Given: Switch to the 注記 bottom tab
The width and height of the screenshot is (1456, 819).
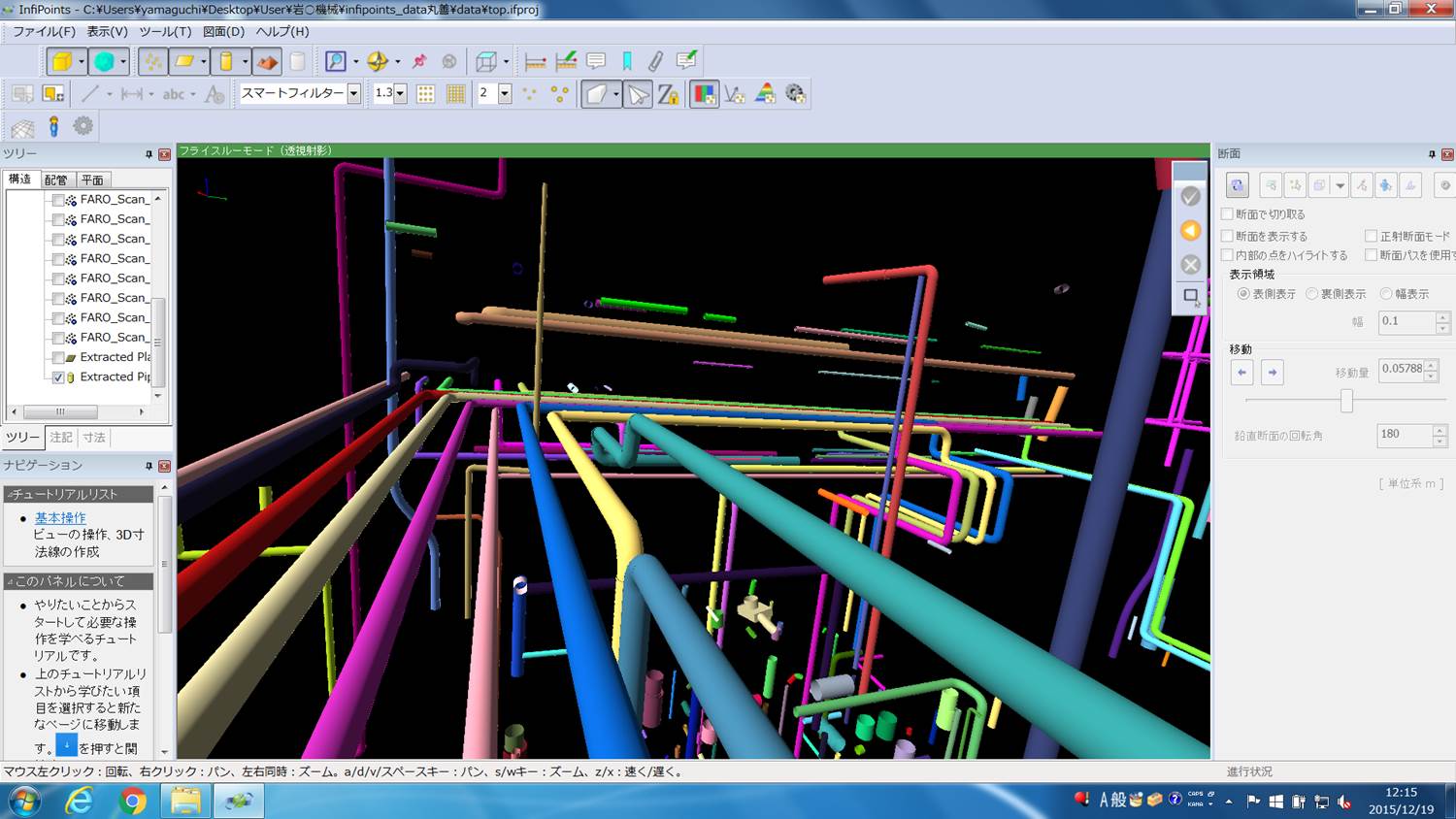Looking at the screenshot, I should pyautogui.click(x=61, y=438).
